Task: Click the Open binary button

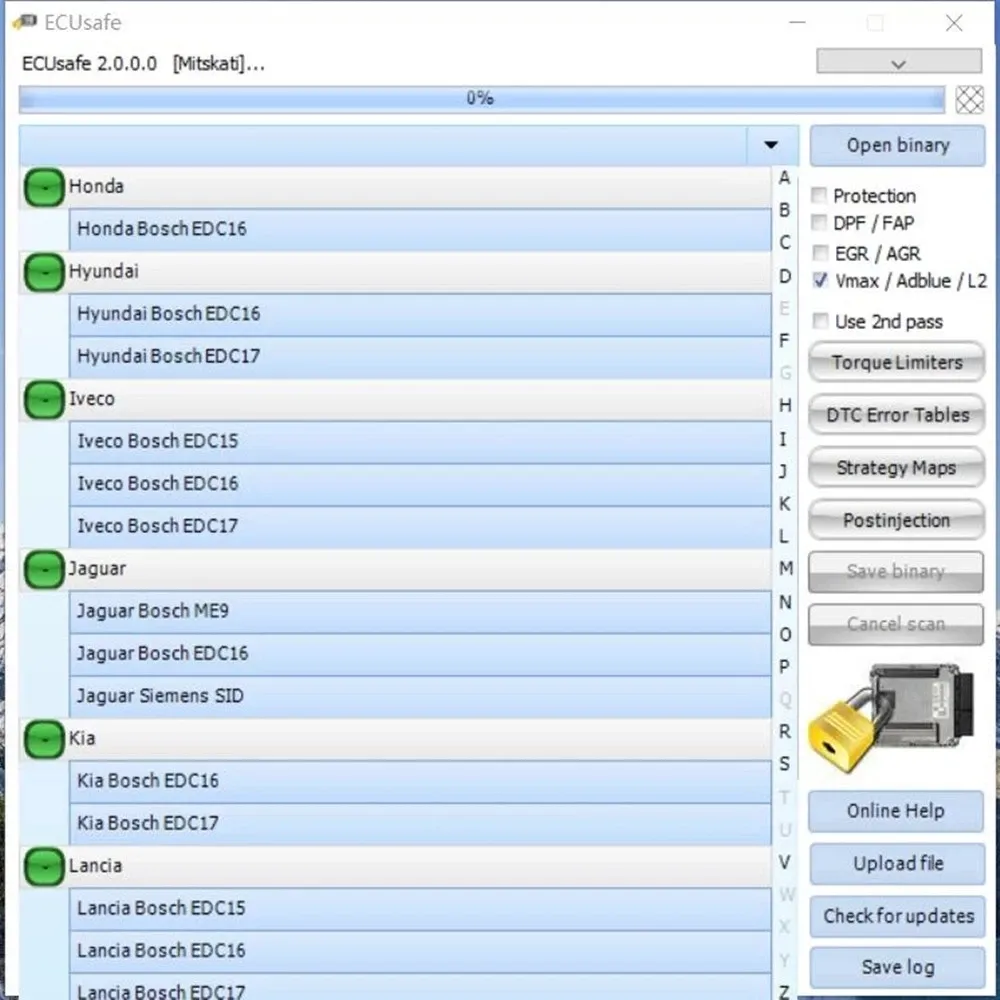Action: tap(897, 146)
